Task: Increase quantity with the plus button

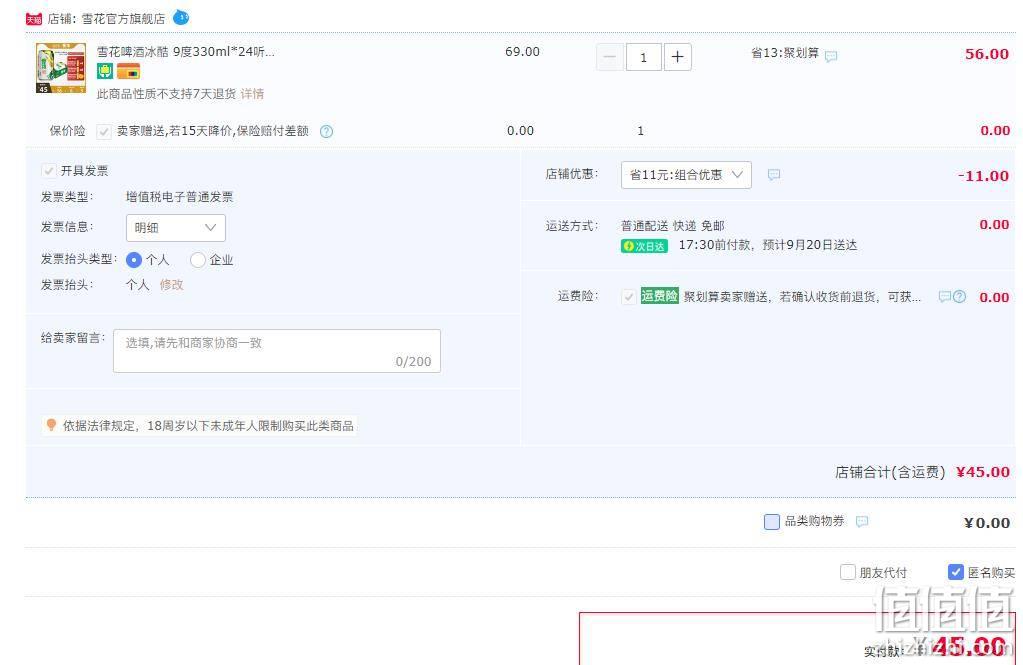Action: tap(678, 57)
